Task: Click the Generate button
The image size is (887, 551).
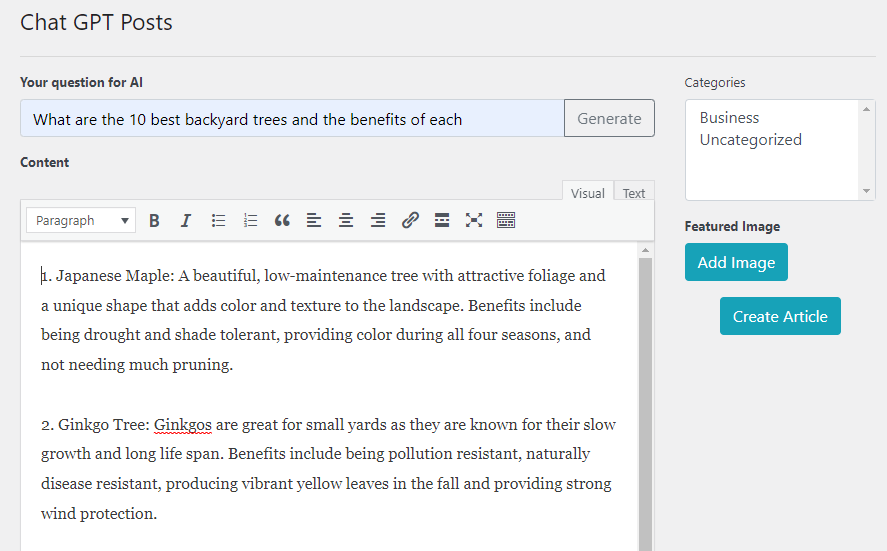Action: (x=609, y=118)
